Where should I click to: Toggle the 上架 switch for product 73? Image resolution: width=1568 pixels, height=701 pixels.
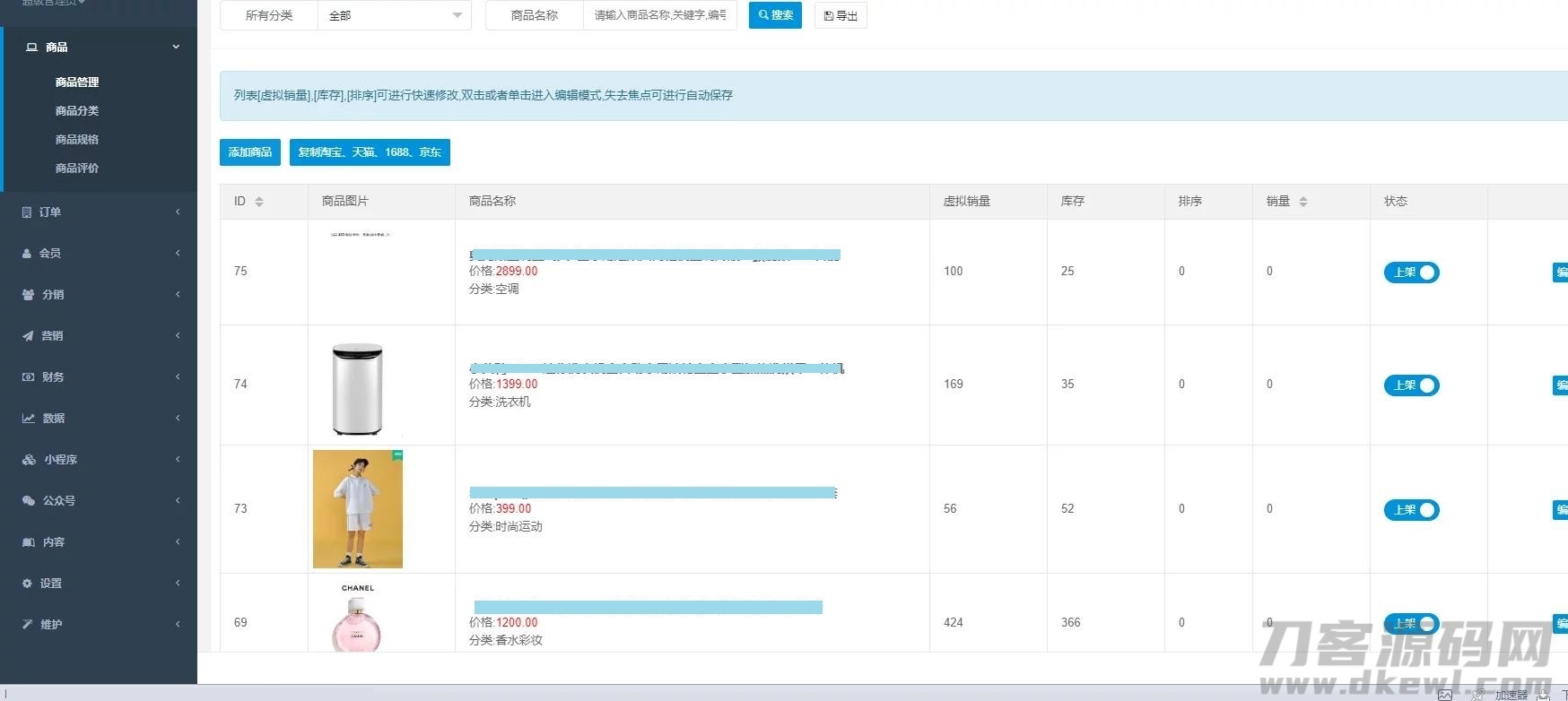tap(1411, 510)
